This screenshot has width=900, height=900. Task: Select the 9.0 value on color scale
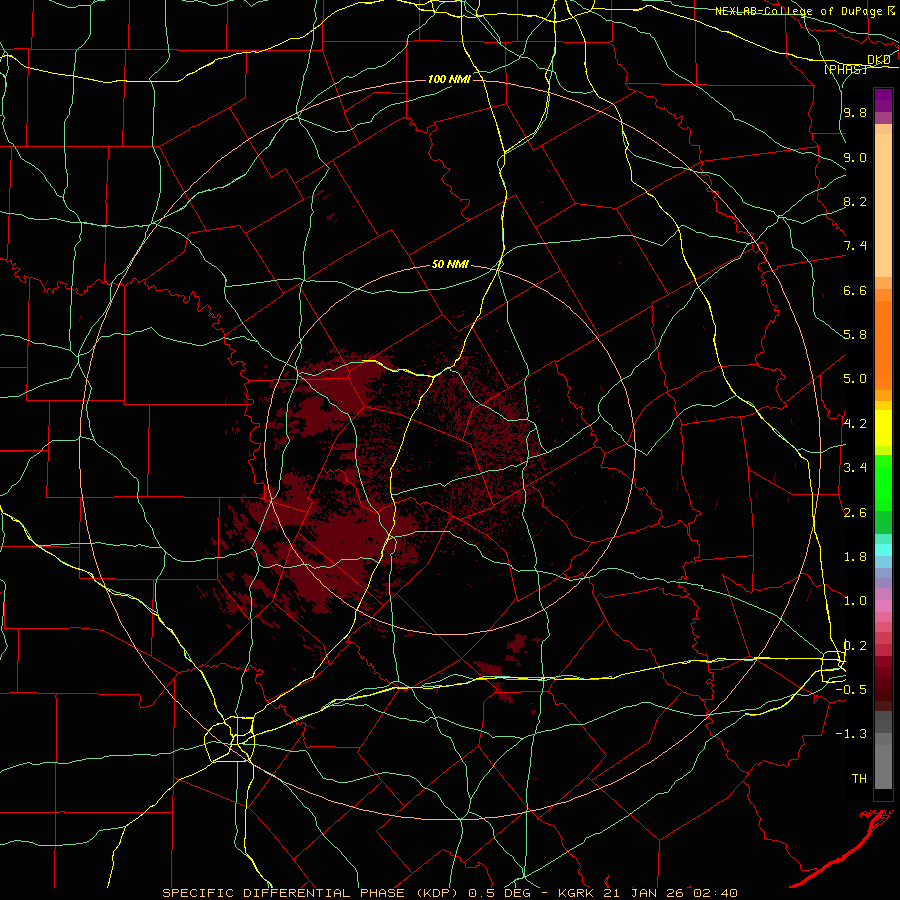click(x=855, y=157)
